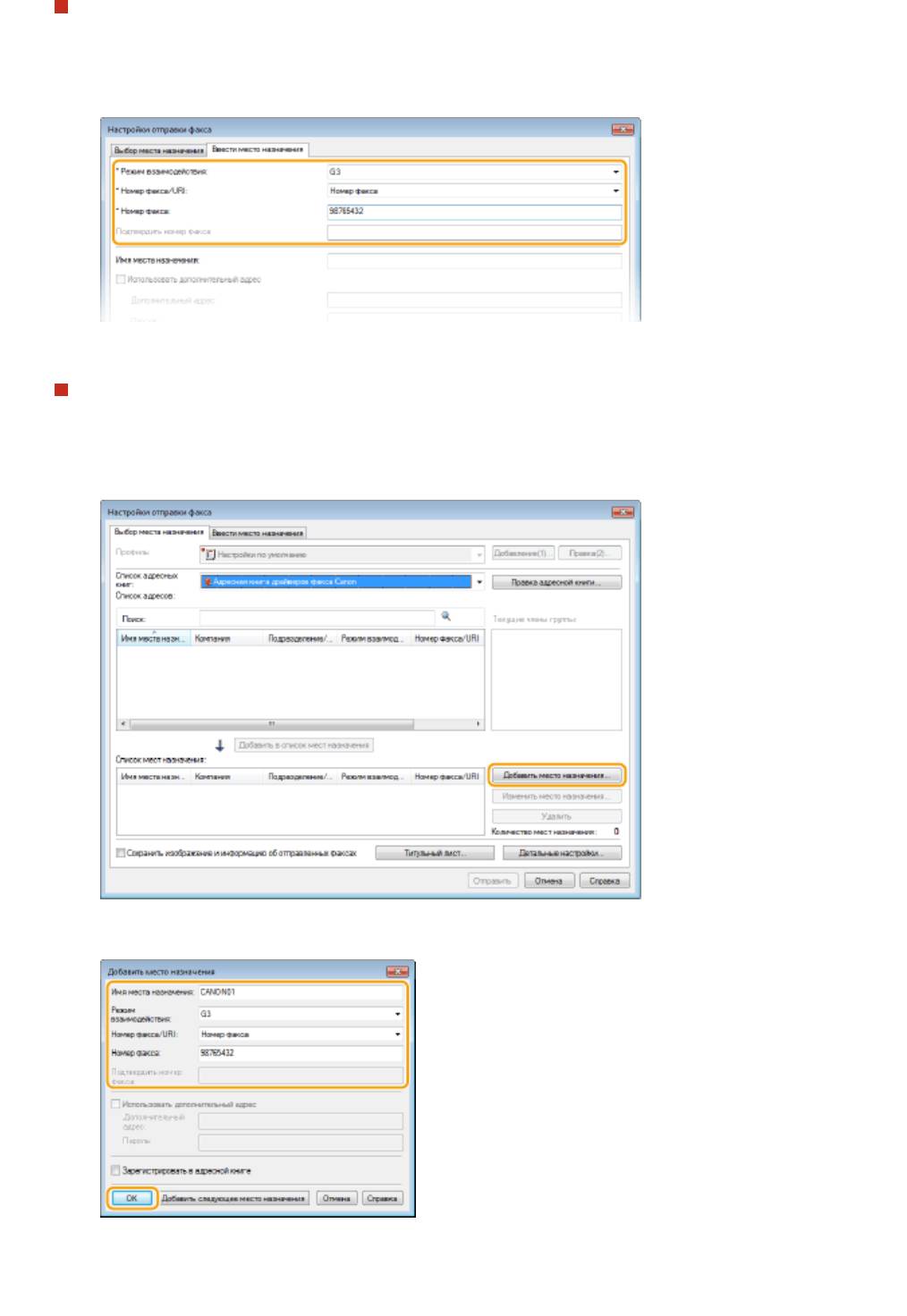Check Сохранить изображение и информацию об отправленных факсах
Screen dimensions: 907x1316
121,854
